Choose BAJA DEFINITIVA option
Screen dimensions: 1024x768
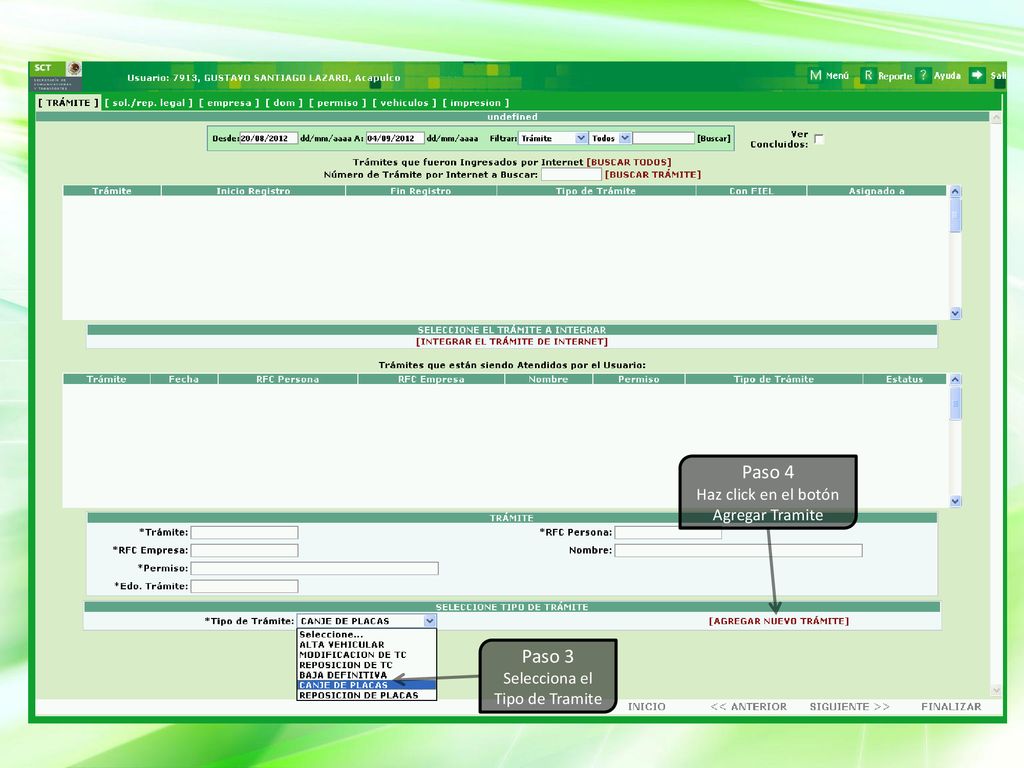[x=366, y=675]
